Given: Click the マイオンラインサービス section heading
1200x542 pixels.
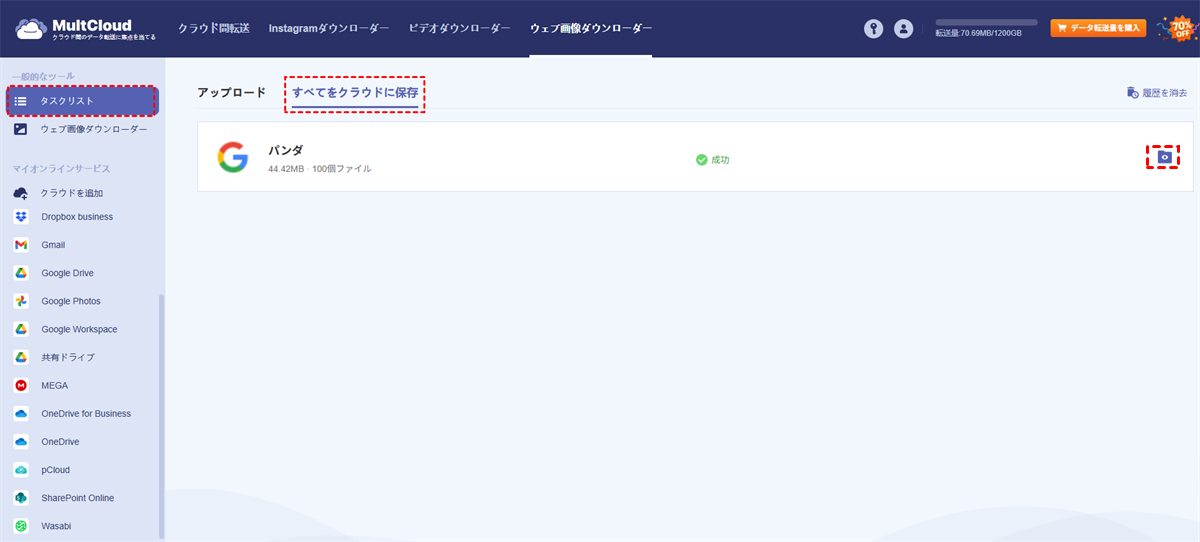Looking at the screenshot, I should pos(61,169).
